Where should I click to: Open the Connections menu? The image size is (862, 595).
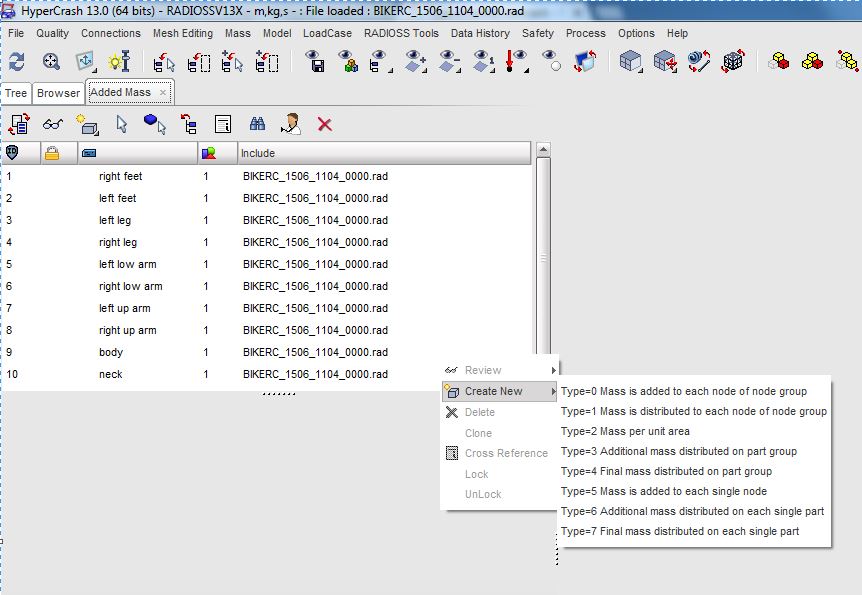point(110,33)
